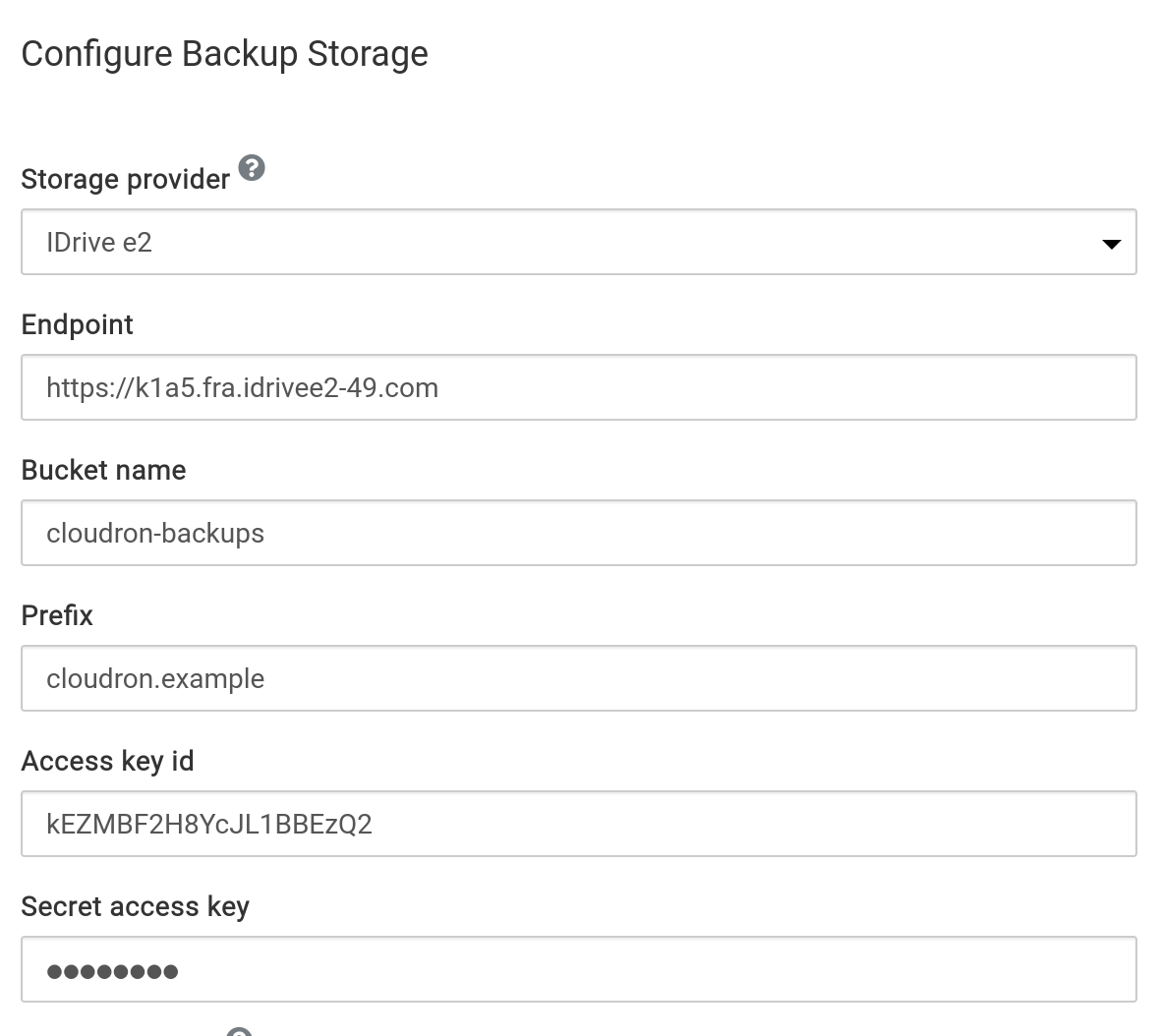The height and width of the screenshot is (1036, 1161).
Task: Click the cloudron.example prefix text
Action: 155,678
